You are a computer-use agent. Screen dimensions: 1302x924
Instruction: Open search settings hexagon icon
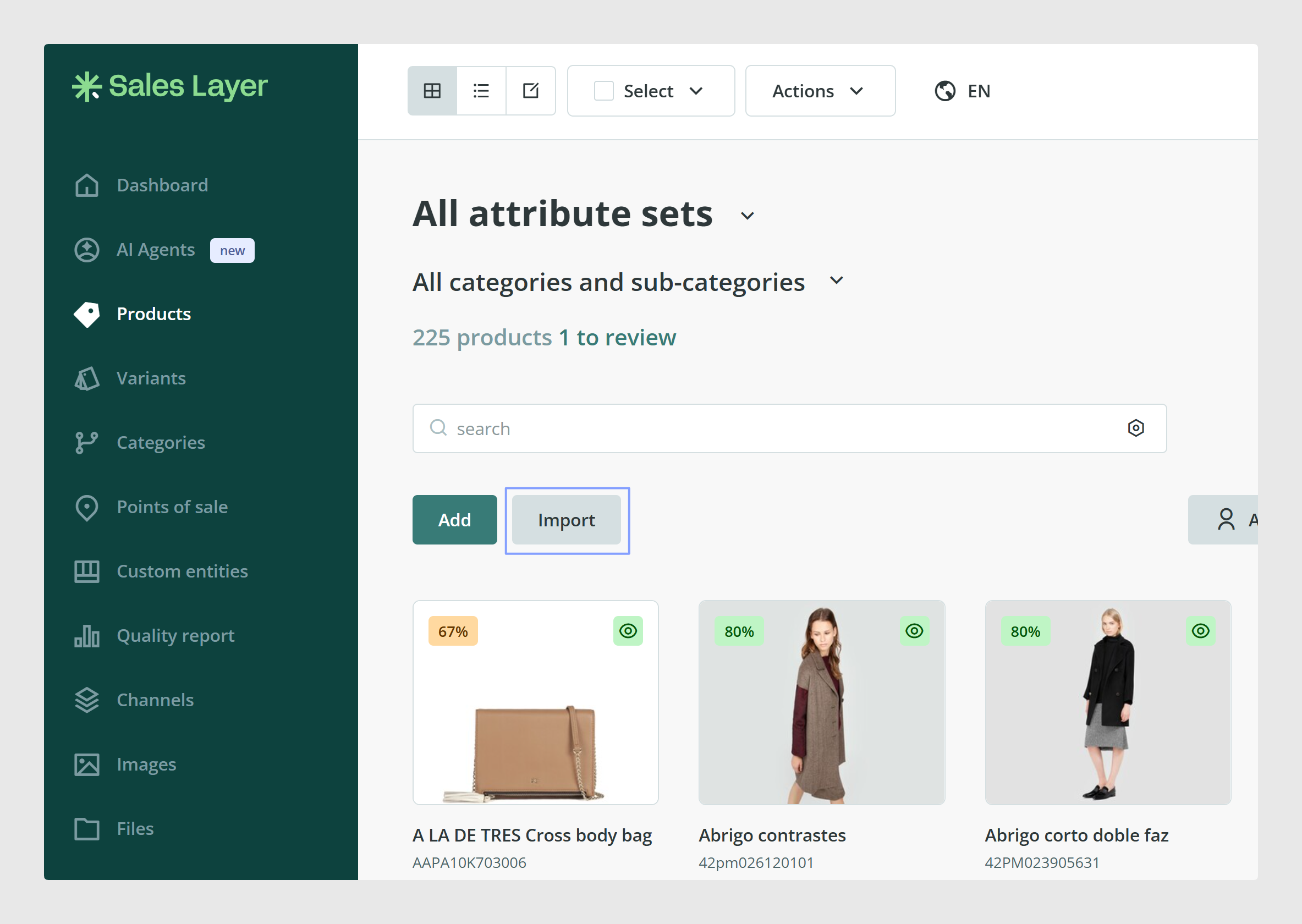click(x=1136, y=428)
